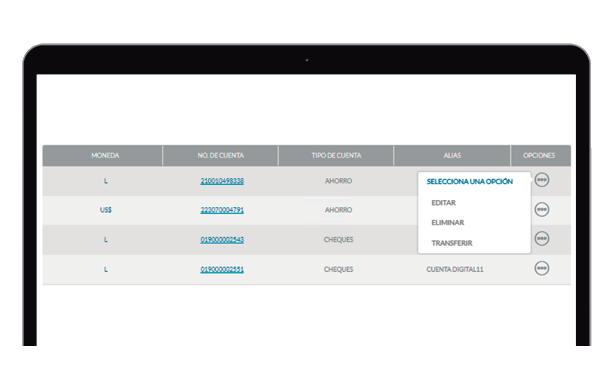Viewport: 612px width, 375px height.
Task: Open account number 223070004791 link
Action: [222, 210]
